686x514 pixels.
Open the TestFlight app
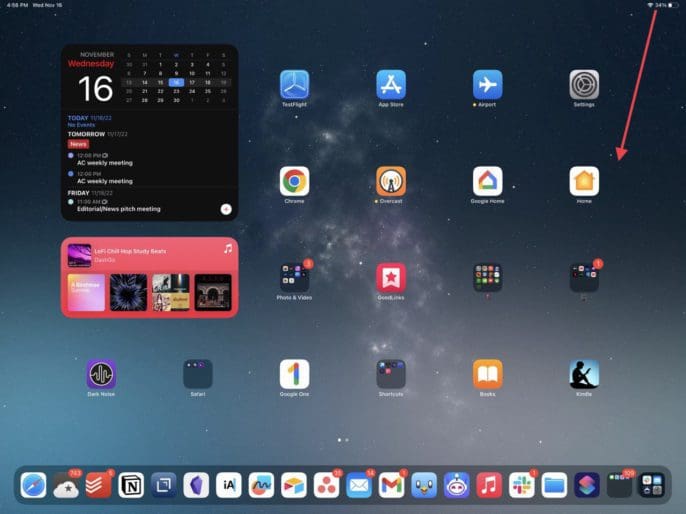[294, 84]
